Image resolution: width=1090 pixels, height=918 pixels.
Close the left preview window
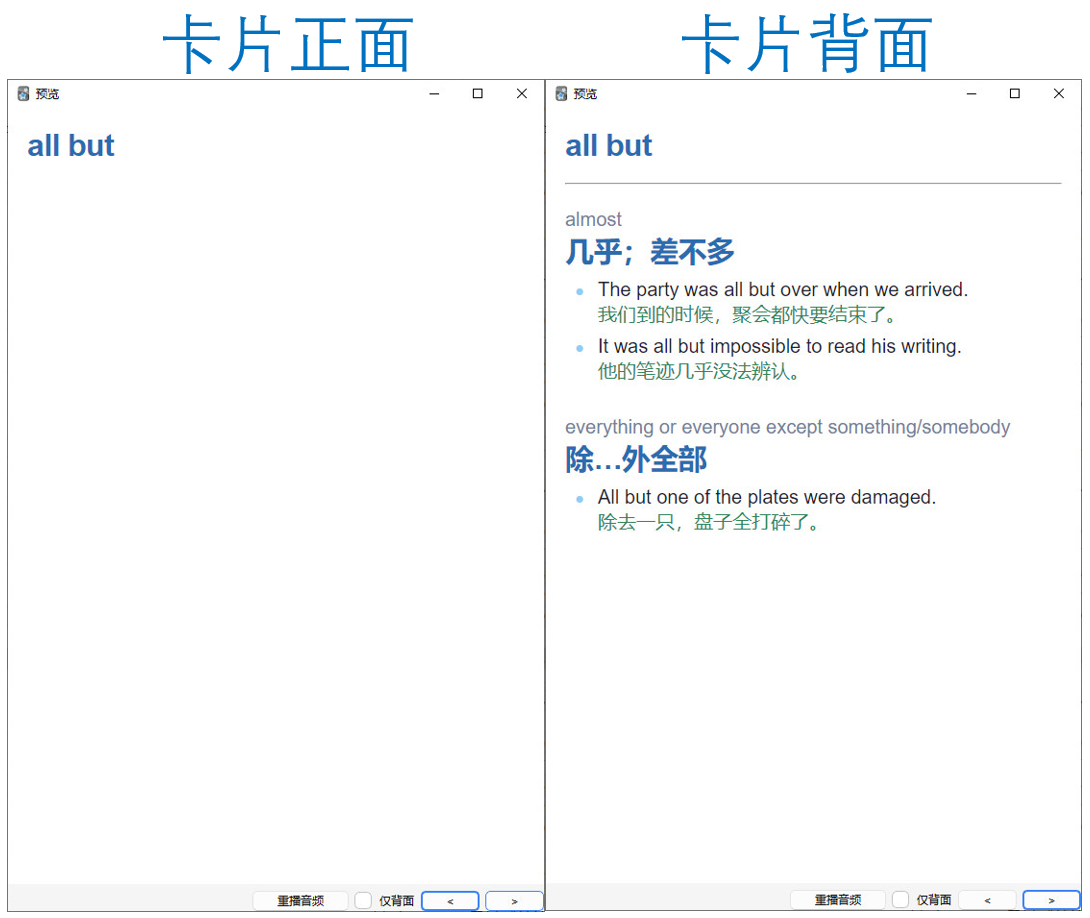pyautogui.click(x=522, y=94)
